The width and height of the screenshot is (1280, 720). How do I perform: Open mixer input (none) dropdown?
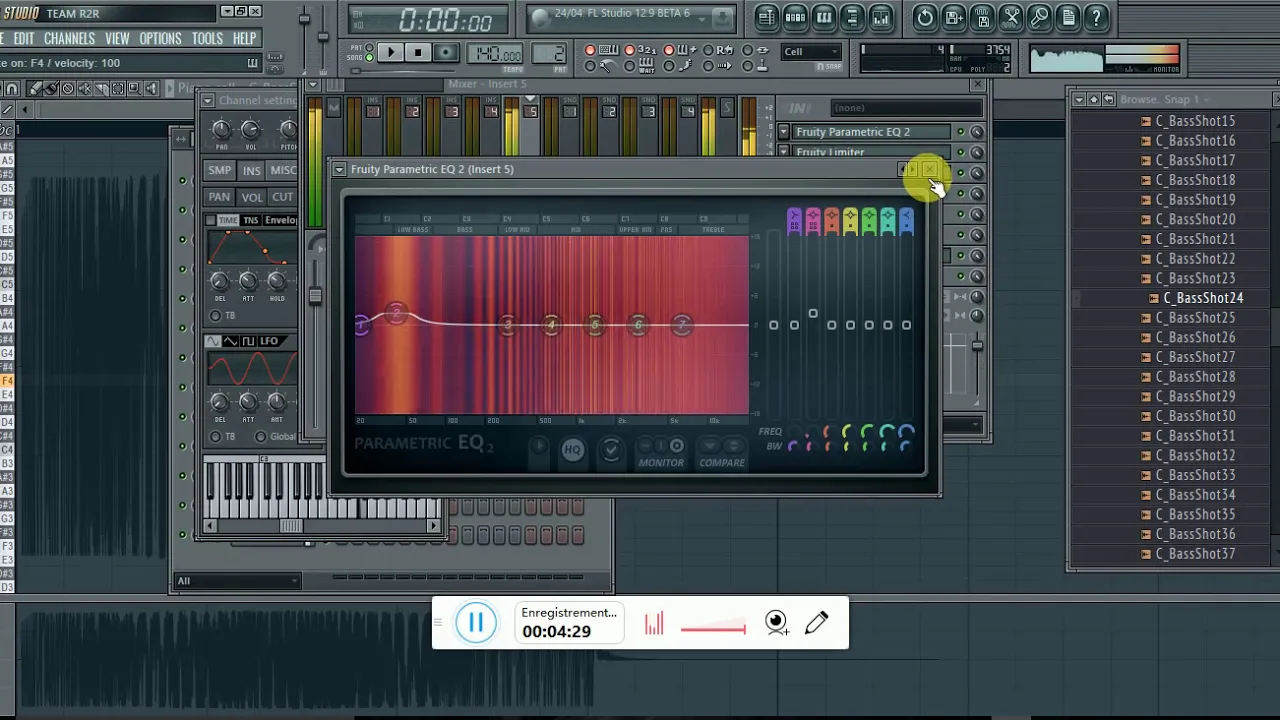pos(906,108)
